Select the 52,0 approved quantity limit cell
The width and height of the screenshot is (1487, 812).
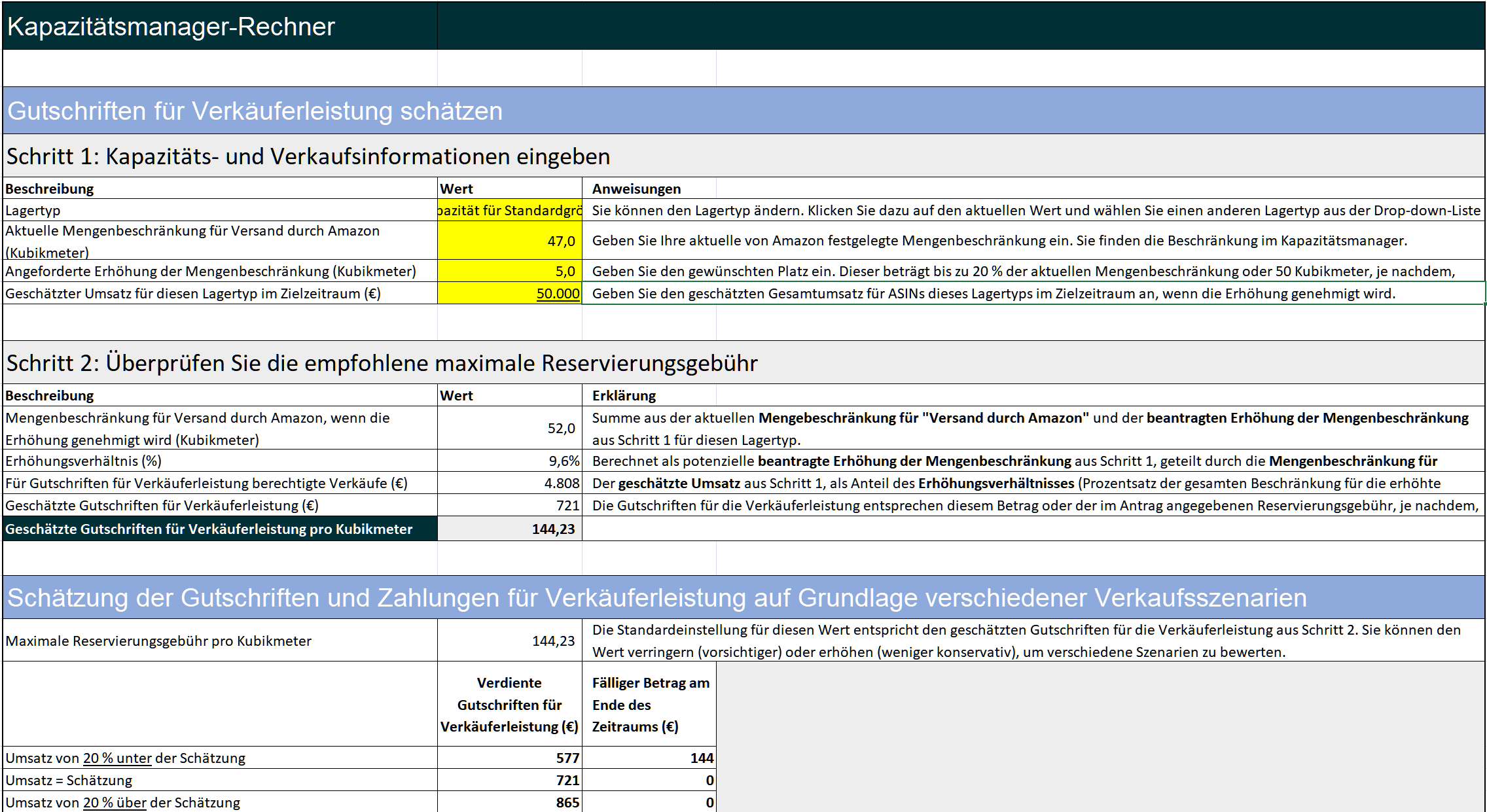pyautogui.click(x=509, y=428)
